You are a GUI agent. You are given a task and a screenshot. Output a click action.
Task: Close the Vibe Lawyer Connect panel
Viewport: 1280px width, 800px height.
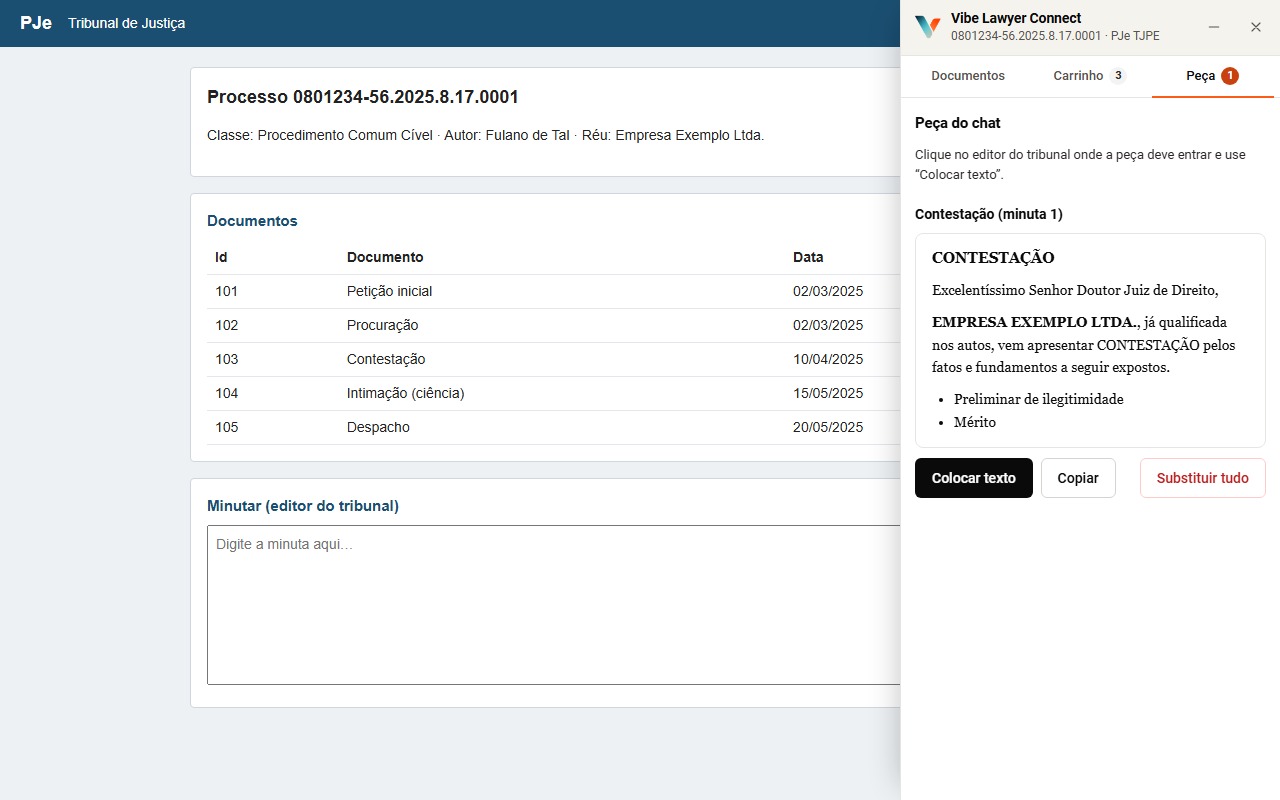pos(1256,27)
